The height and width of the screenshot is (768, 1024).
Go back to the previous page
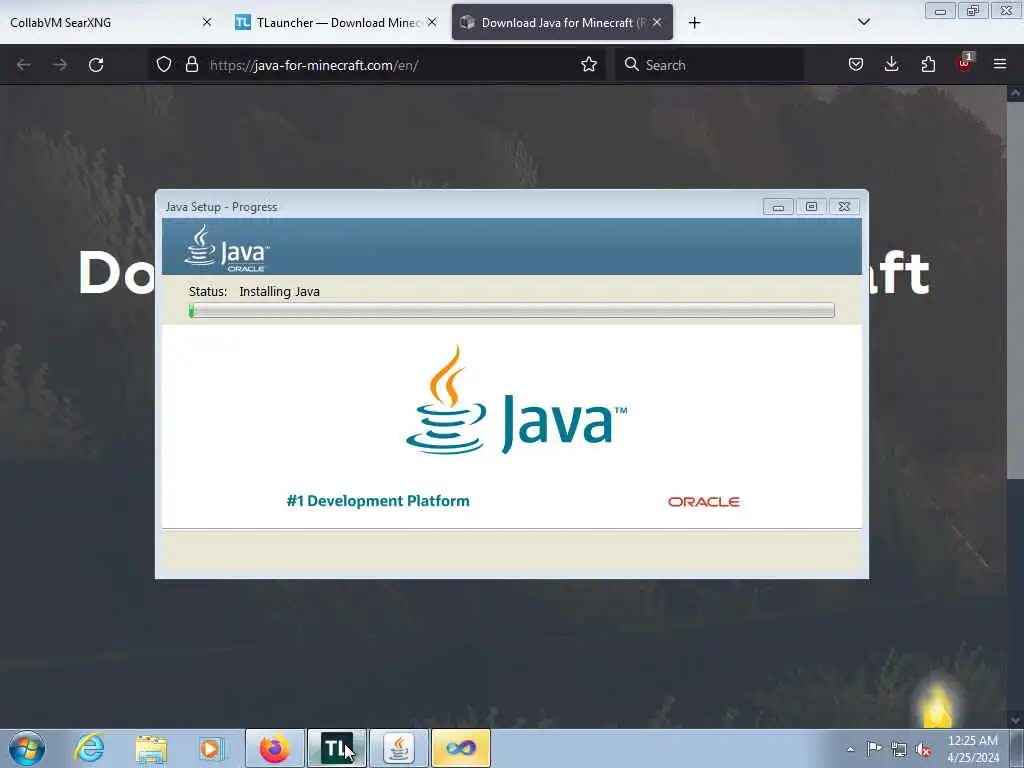click(24, 65)
